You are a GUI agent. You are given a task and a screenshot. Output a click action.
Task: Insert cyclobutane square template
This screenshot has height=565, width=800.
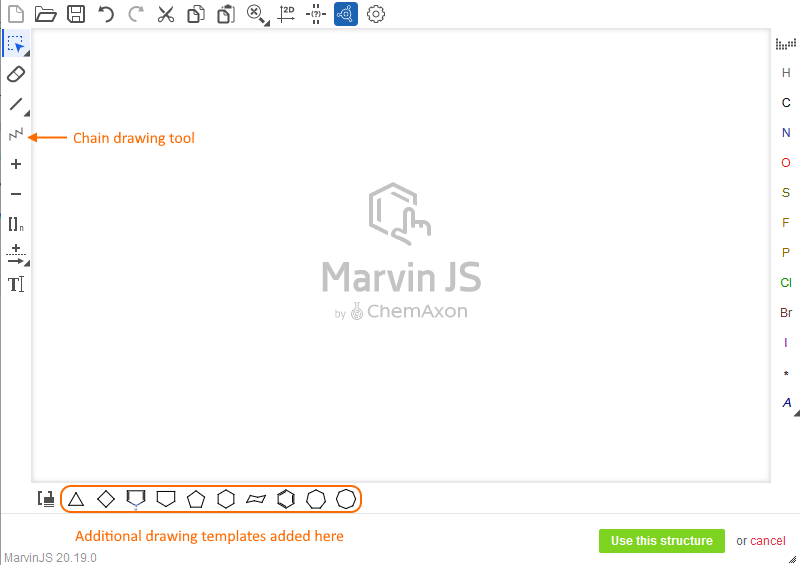pyautogui.click(x=106, y=499)
